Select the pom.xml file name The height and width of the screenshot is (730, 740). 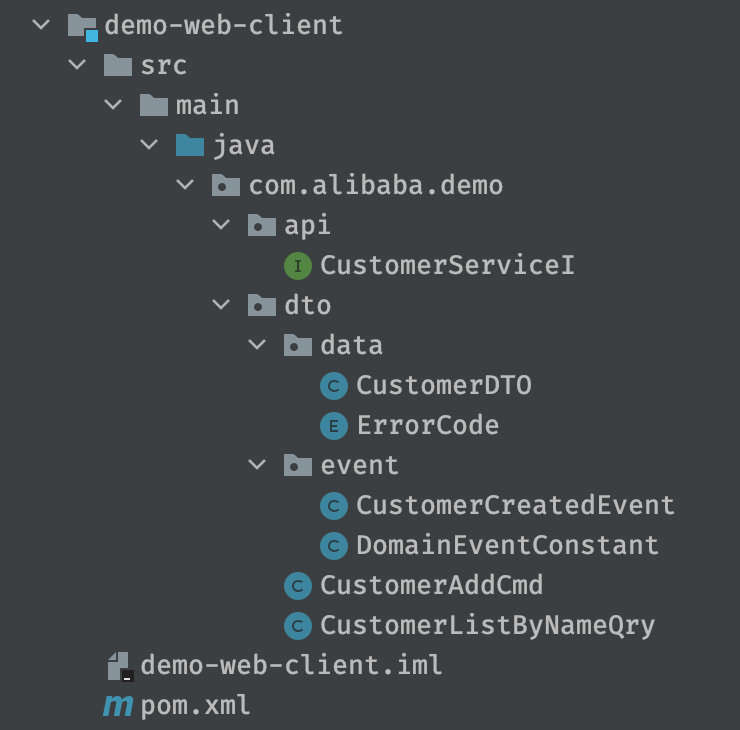click(195, 706)
